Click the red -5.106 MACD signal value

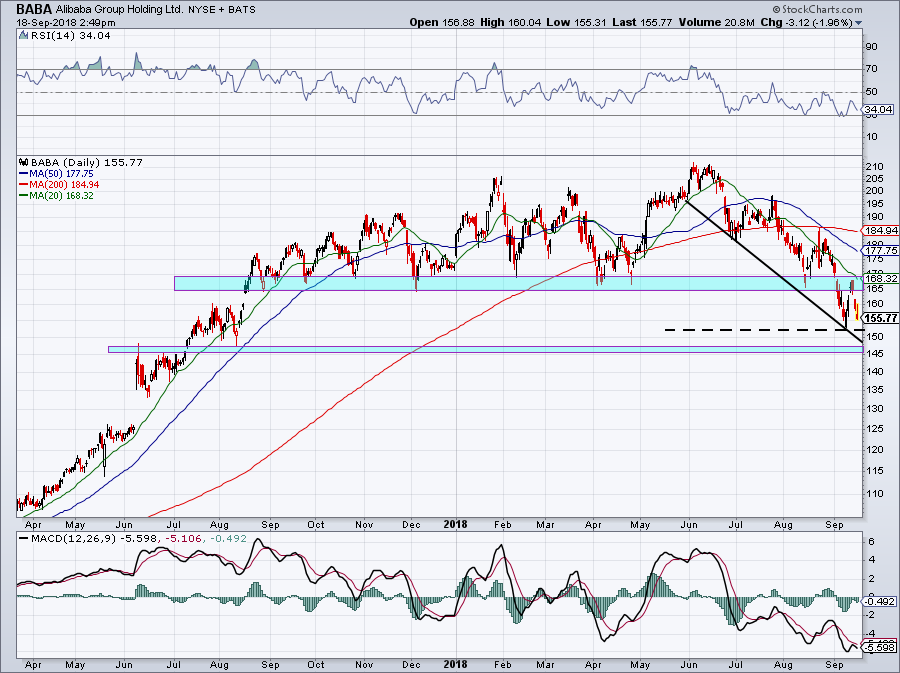[183, 539]
